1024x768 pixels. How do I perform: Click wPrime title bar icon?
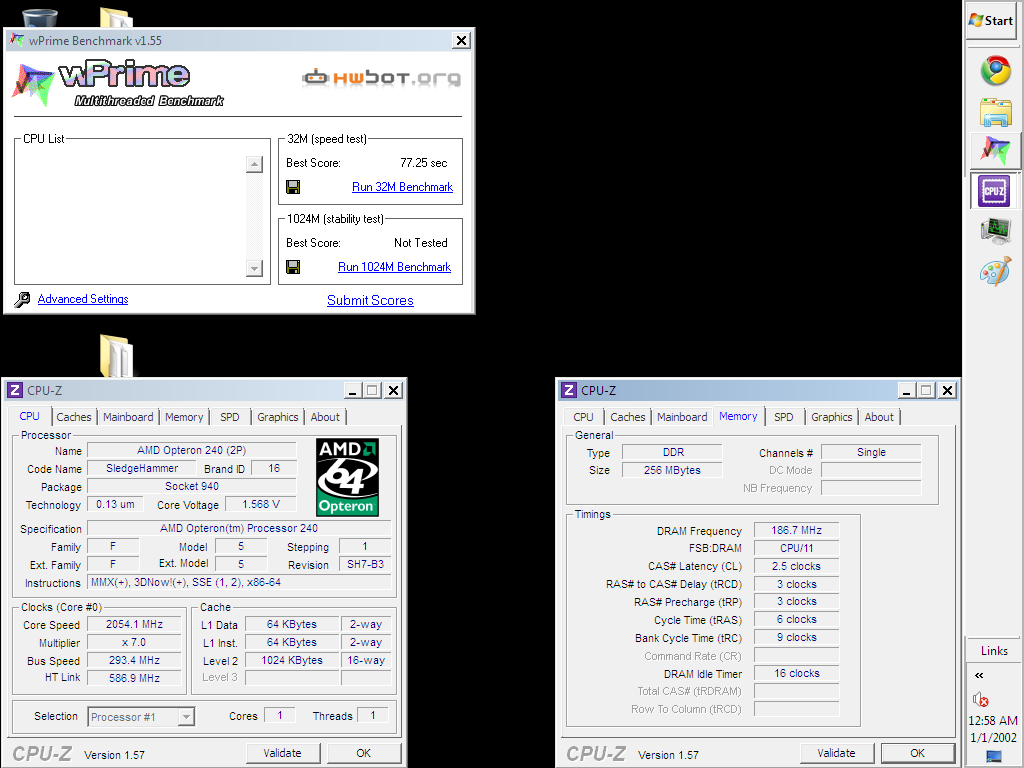[x=17, y=40]
